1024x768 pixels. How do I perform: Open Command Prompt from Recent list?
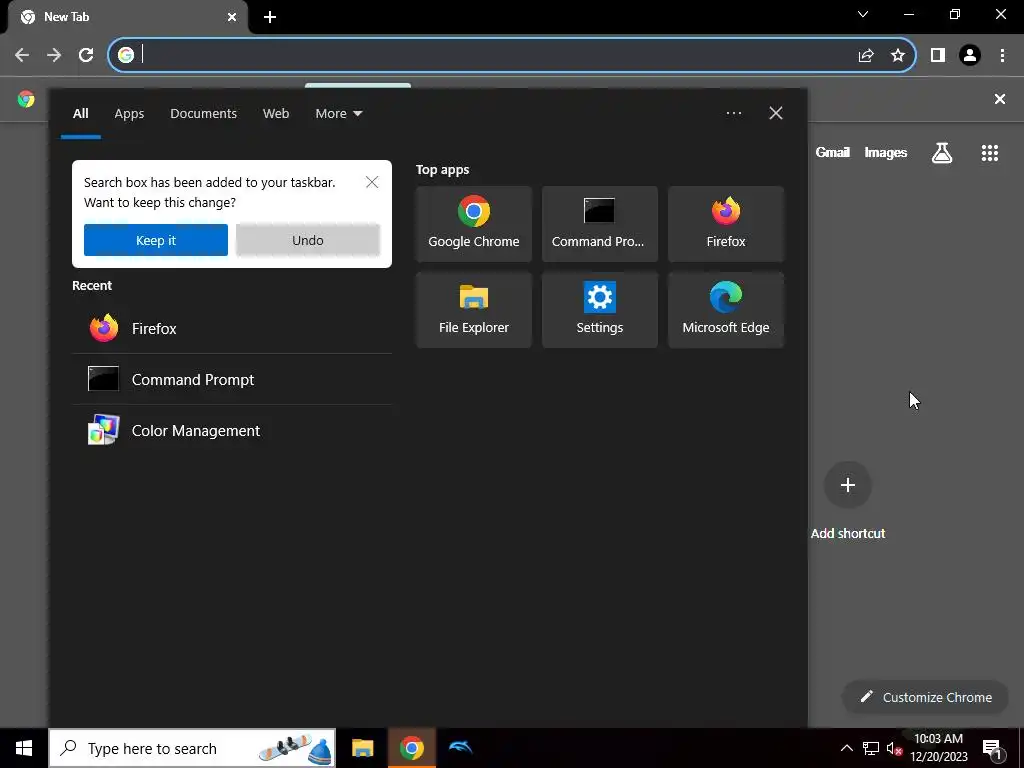(232, 379)
